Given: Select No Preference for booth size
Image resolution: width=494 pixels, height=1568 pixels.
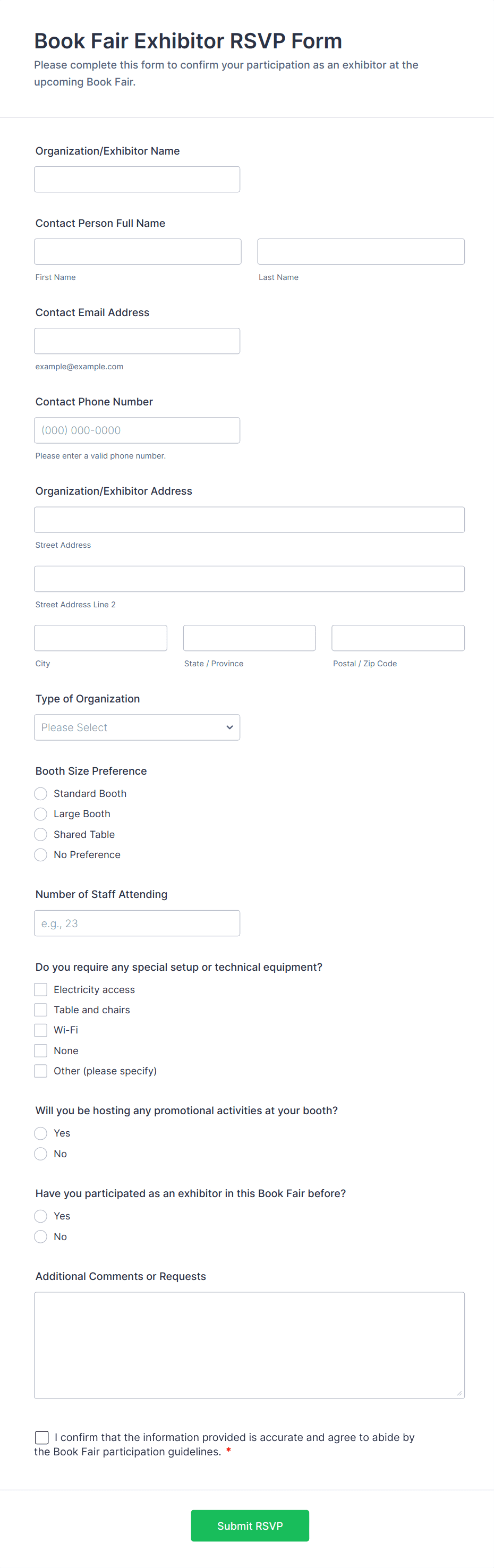Looking at the screenshot, I should (41, 854).
